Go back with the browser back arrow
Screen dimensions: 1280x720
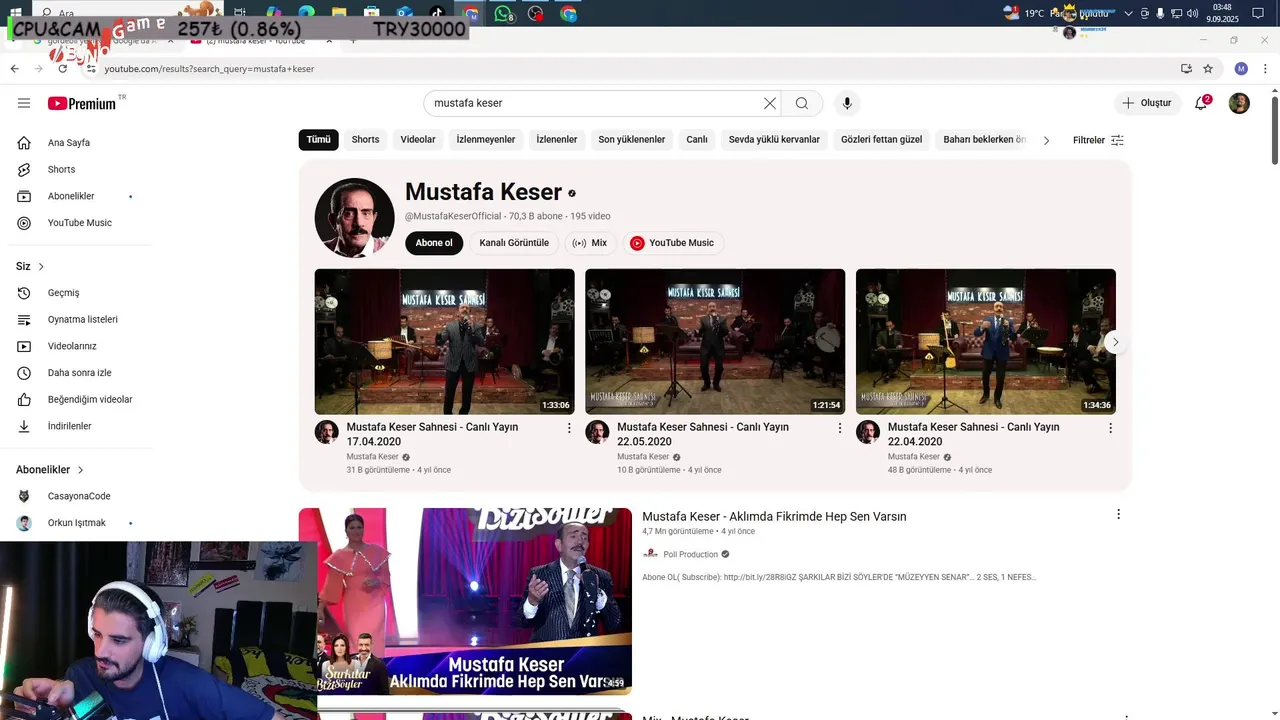click(x=14, y=69)
